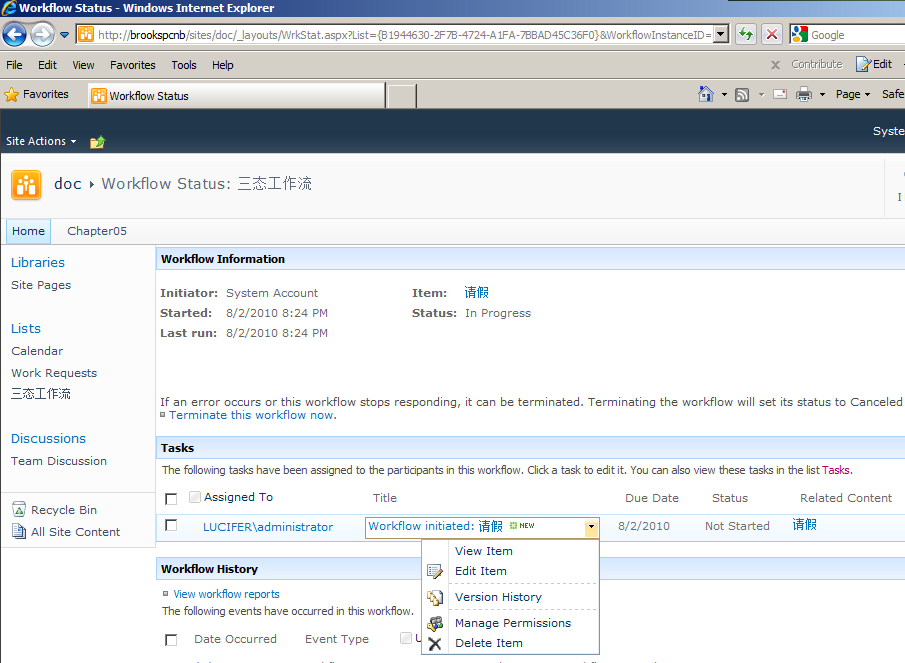Select the Home navigation tab

(28, 231)
